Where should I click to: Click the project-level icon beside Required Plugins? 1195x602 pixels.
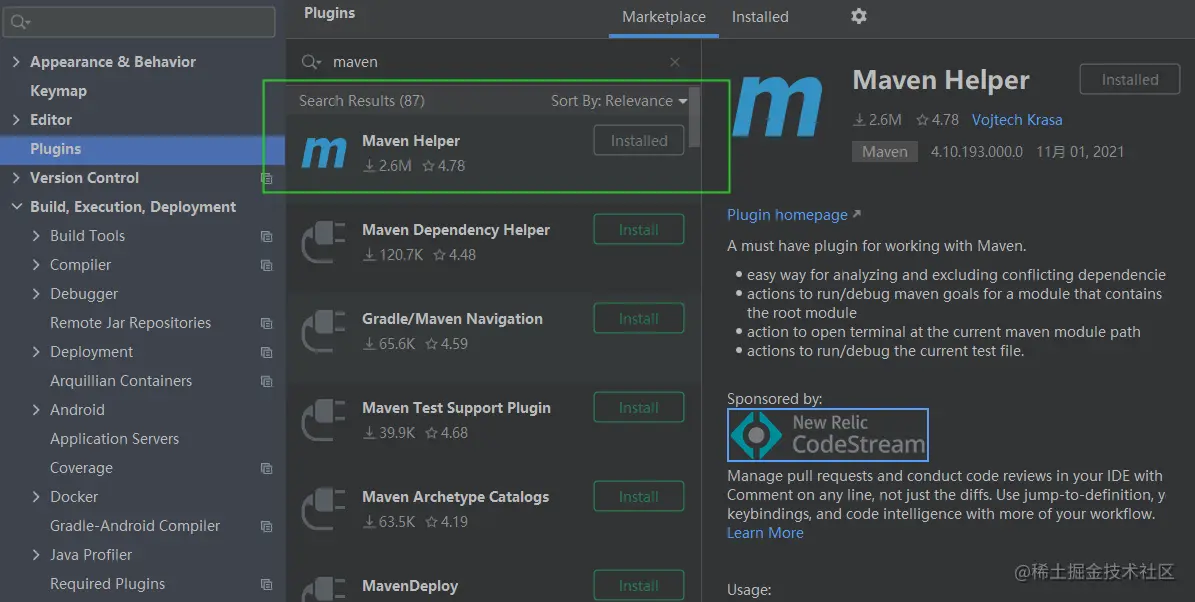pyautogui.click(x=267, y=584)
